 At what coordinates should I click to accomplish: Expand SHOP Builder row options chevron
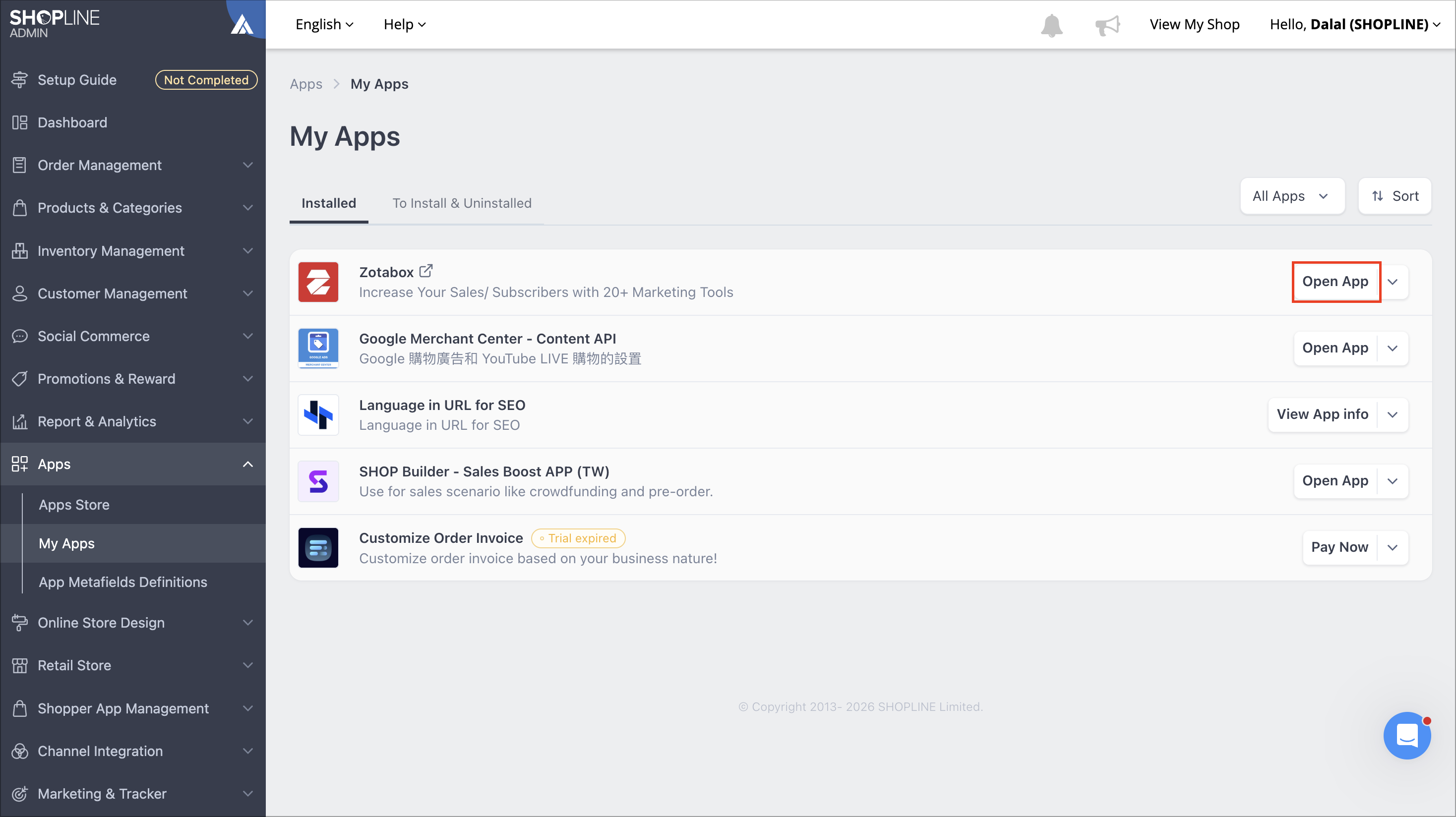click(1393, 481)
